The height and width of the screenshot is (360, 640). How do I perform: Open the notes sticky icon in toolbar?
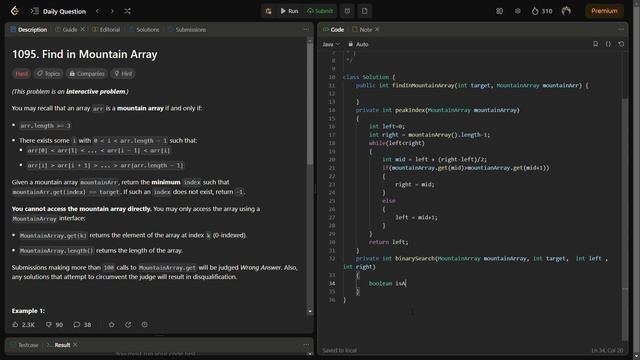point(364,11)
